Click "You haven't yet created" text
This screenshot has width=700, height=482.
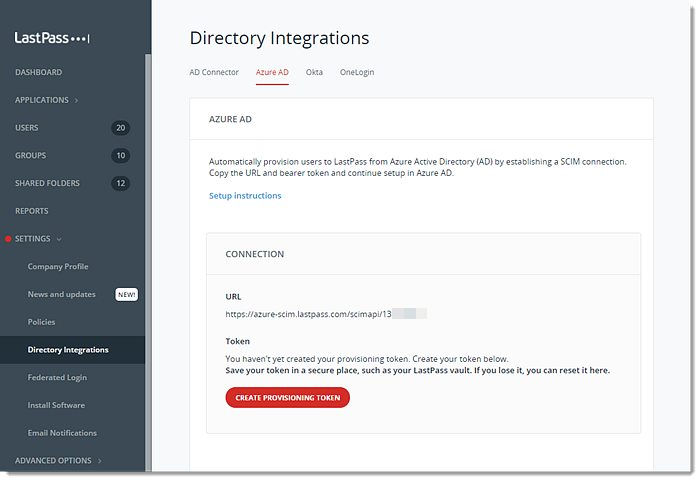(367, 359)
